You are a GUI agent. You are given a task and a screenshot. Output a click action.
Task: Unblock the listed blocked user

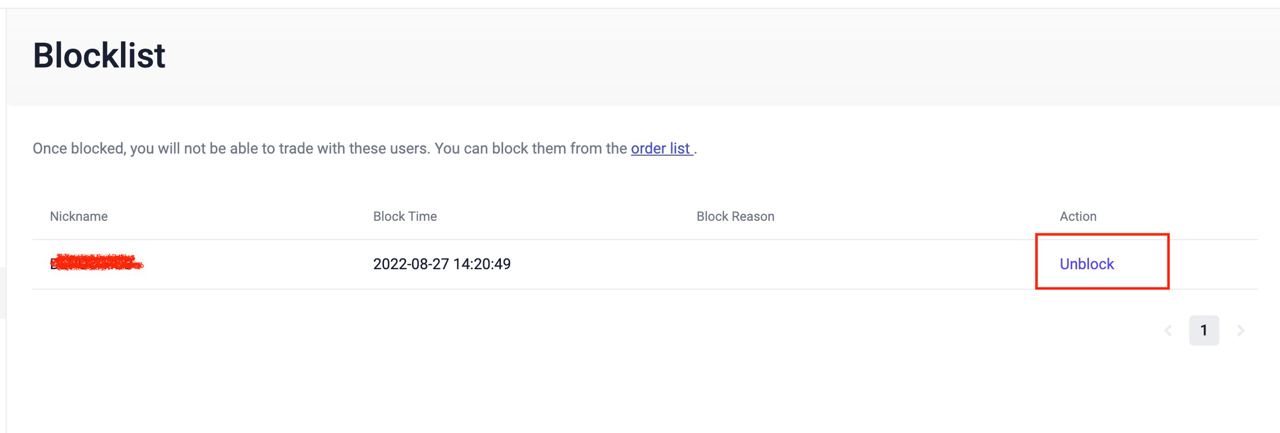pos(1087,264)
